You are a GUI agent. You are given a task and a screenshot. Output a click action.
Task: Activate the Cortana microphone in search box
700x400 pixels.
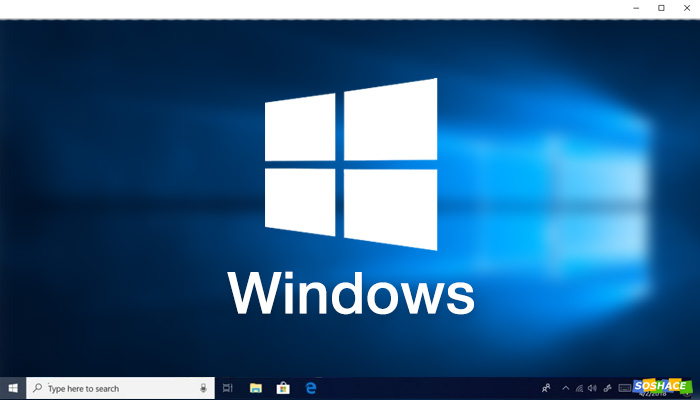click(204, 388)
